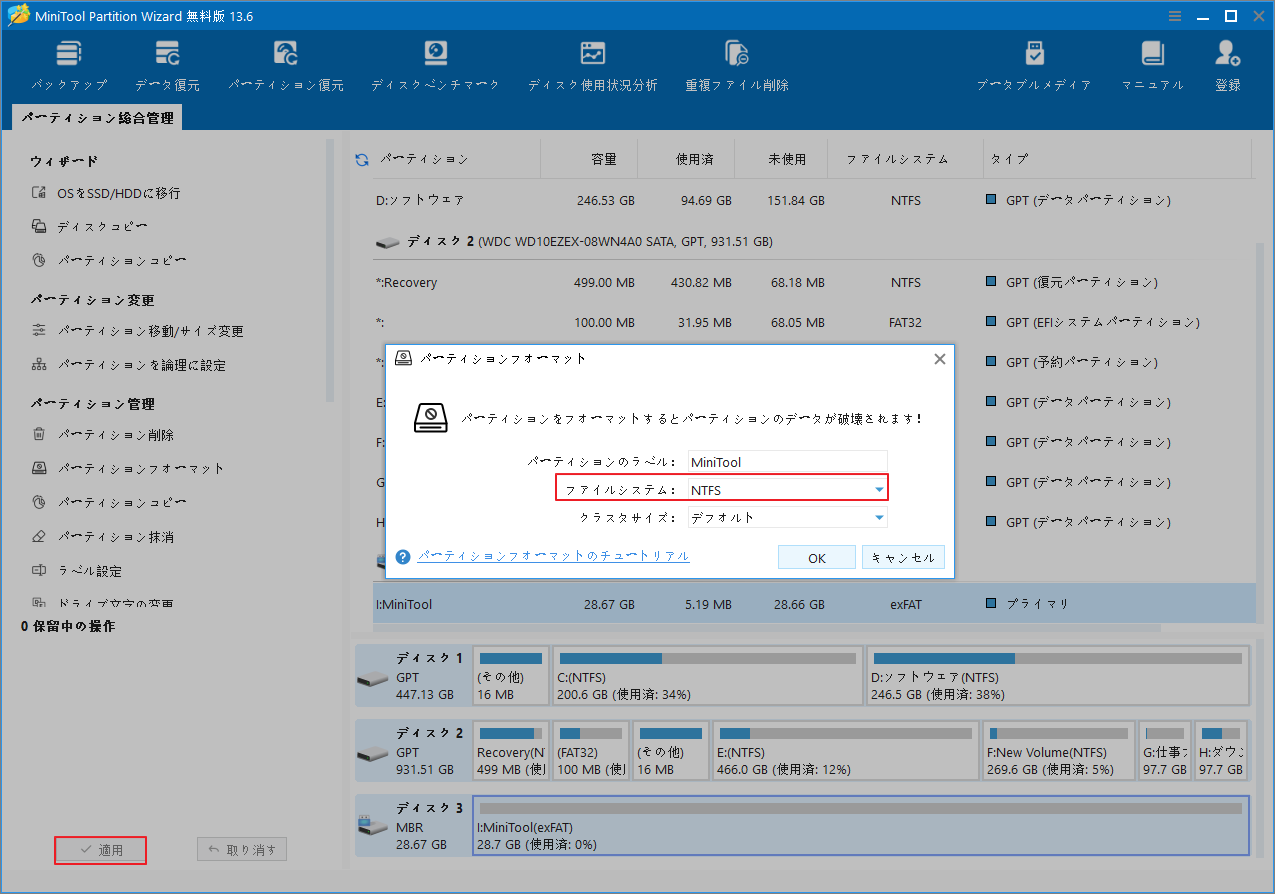Launch データ復元 (data recovery)

coord(166,62)
